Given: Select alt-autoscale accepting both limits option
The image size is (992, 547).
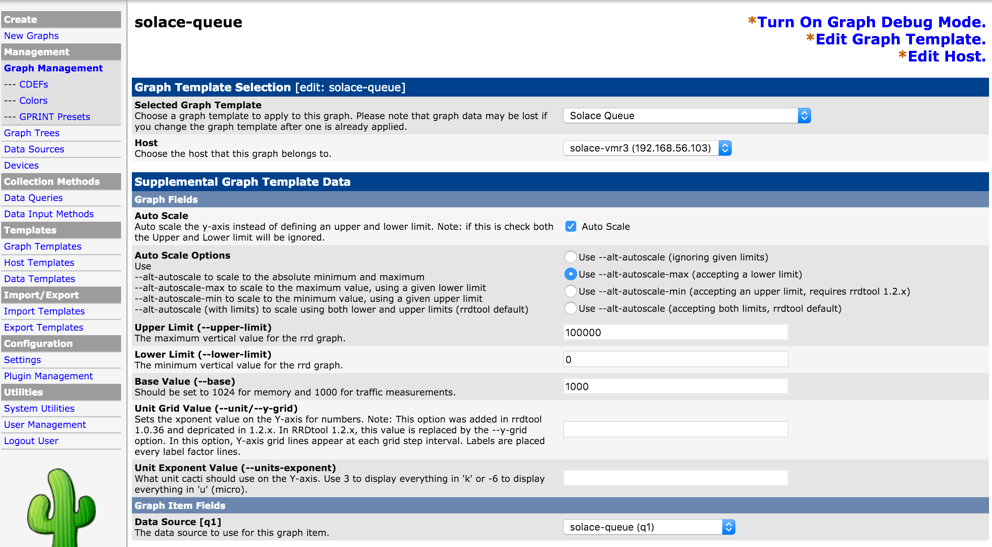Looking at the screenshot, I should click(570, 308).
